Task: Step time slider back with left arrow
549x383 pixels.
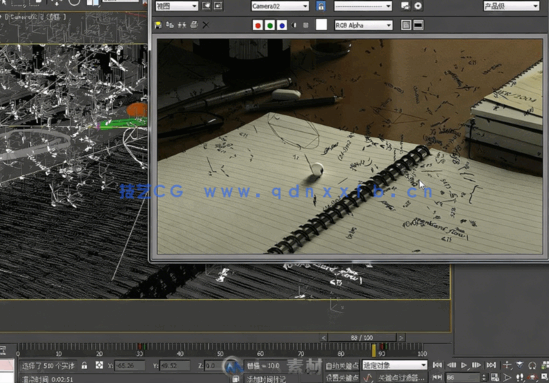Action: (x=324, y=337)
